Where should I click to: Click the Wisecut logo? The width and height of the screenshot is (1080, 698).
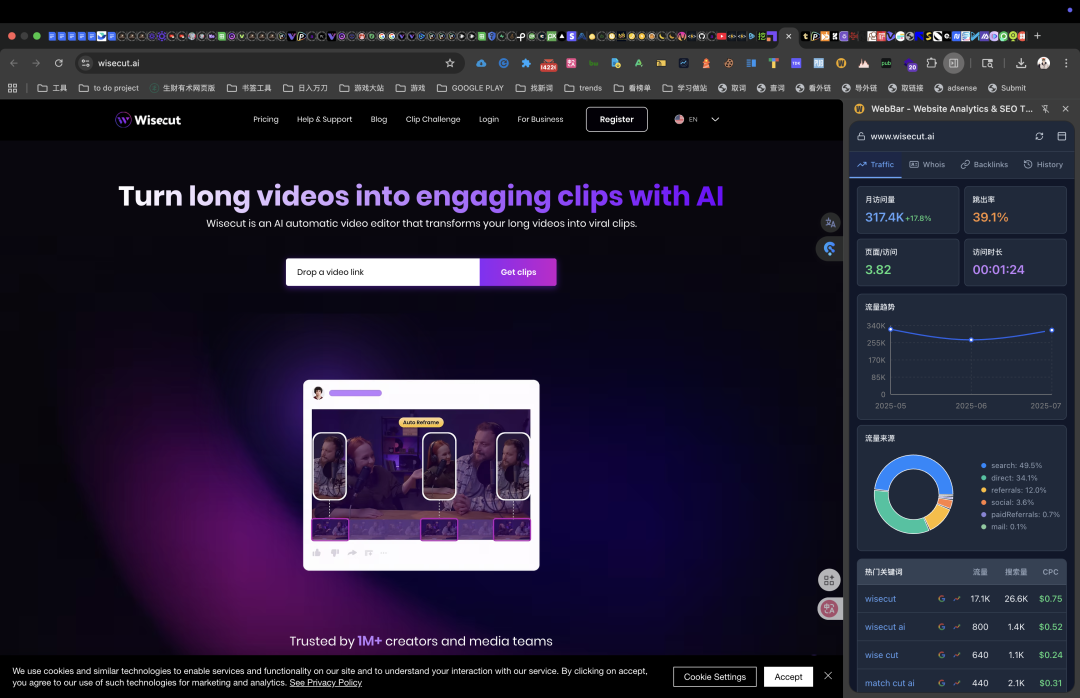click(x=148, y=120)
